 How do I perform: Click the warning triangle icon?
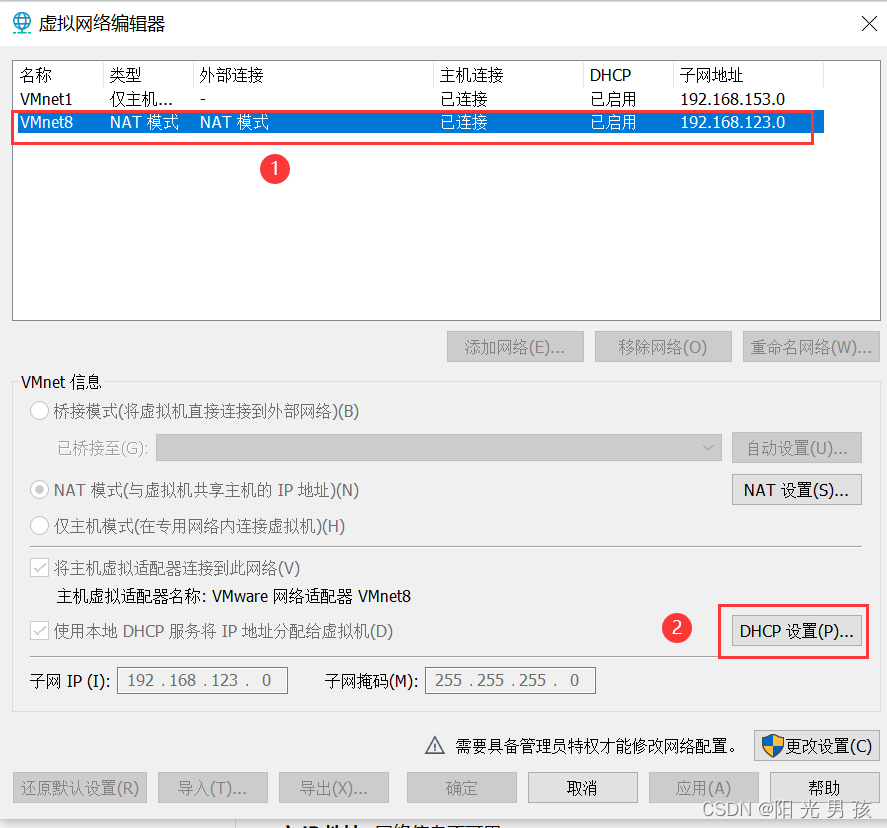click(x=434, y=745)
